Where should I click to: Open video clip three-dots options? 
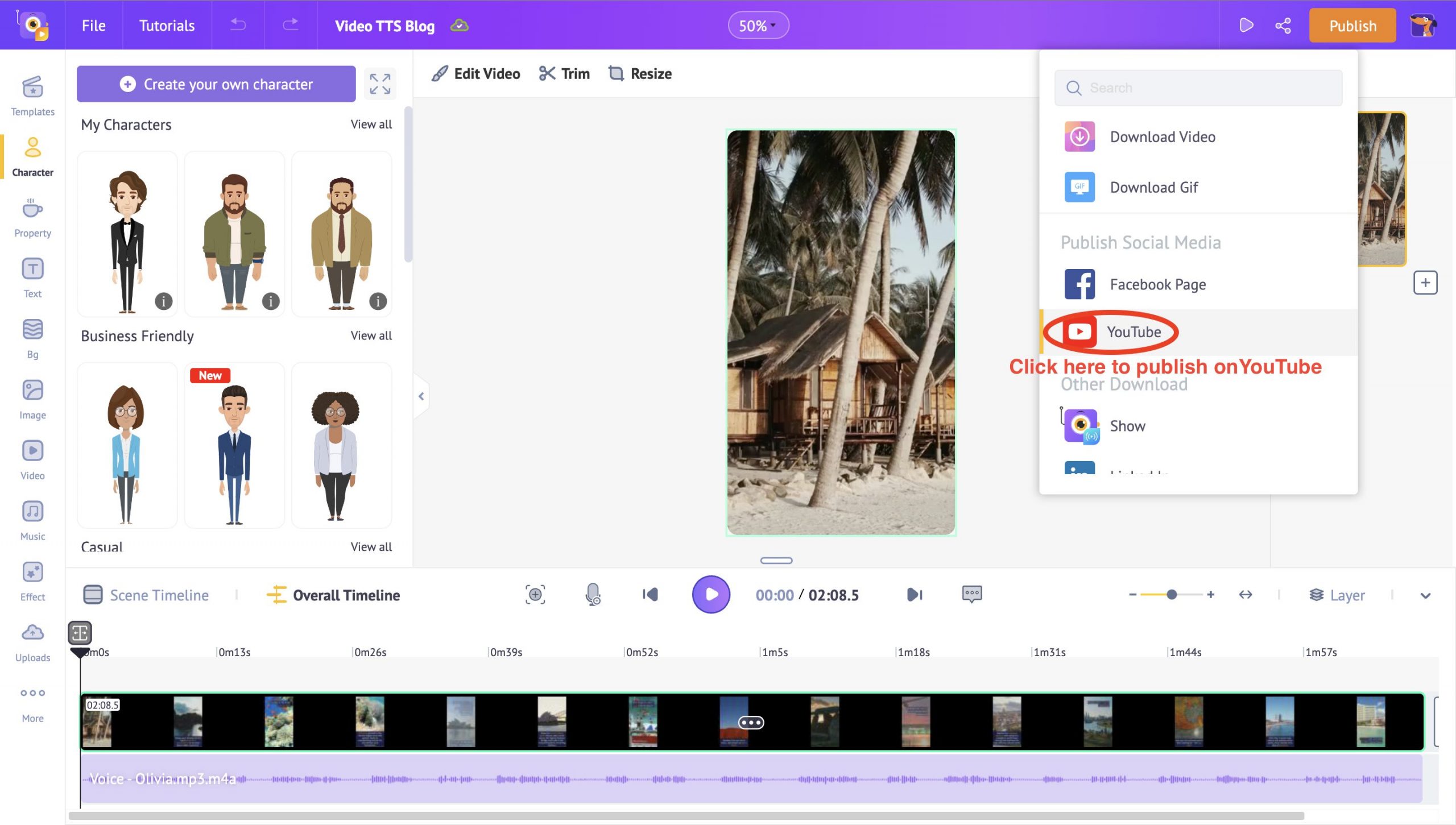pos(751,723)
